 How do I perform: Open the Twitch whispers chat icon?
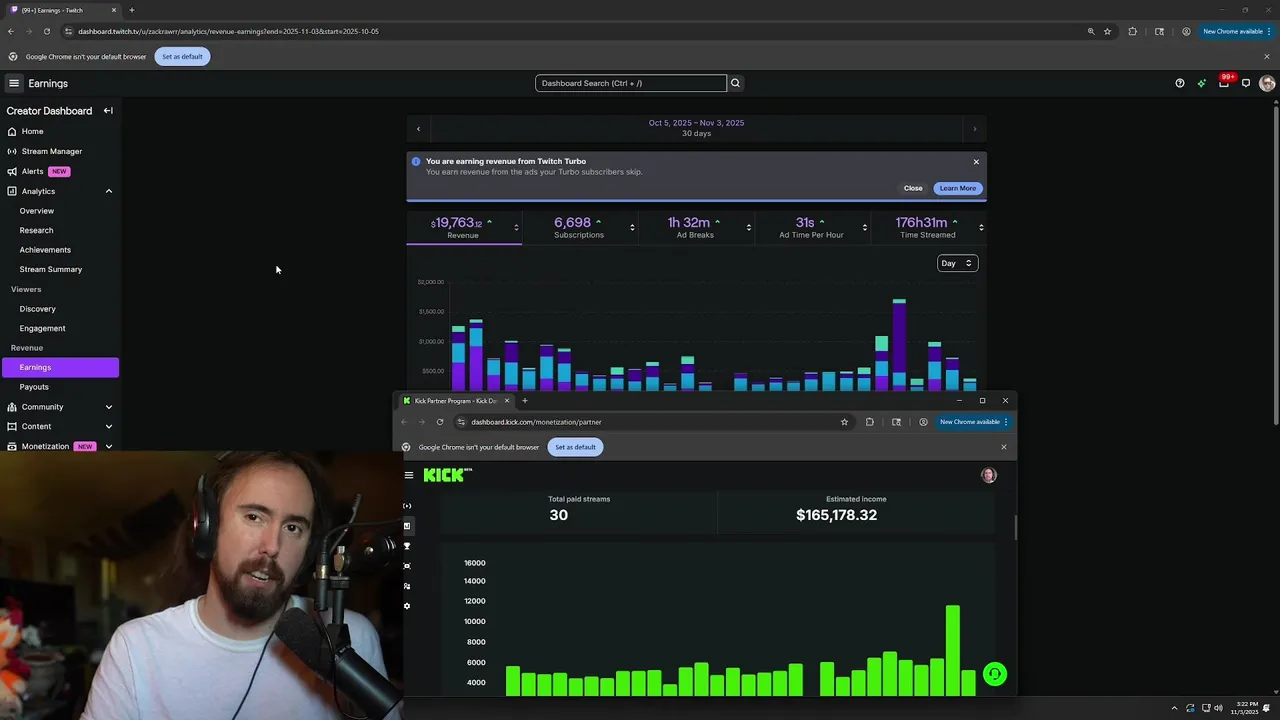[x=1246, y=84]
